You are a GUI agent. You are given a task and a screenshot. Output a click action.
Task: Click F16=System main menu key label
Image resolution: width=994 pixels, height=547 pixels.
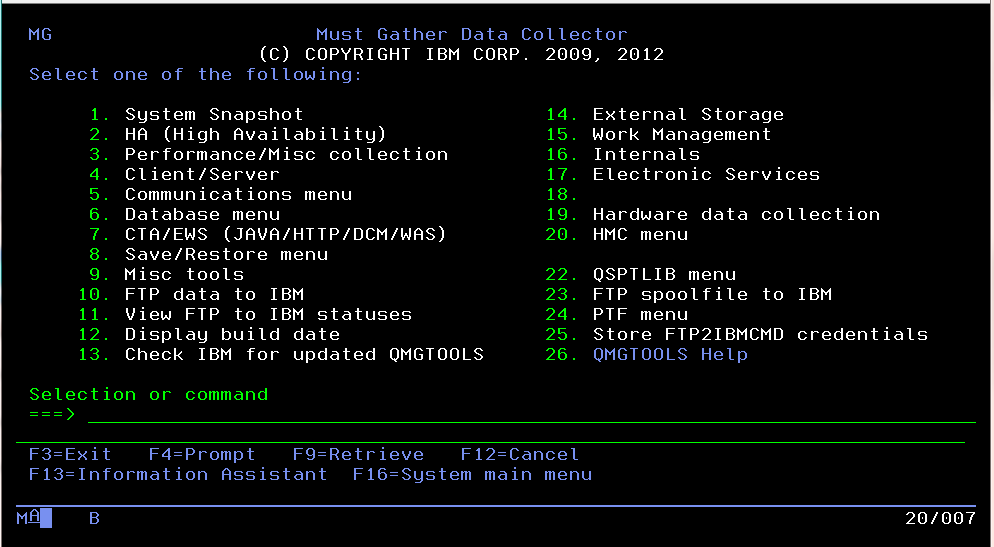472,474
